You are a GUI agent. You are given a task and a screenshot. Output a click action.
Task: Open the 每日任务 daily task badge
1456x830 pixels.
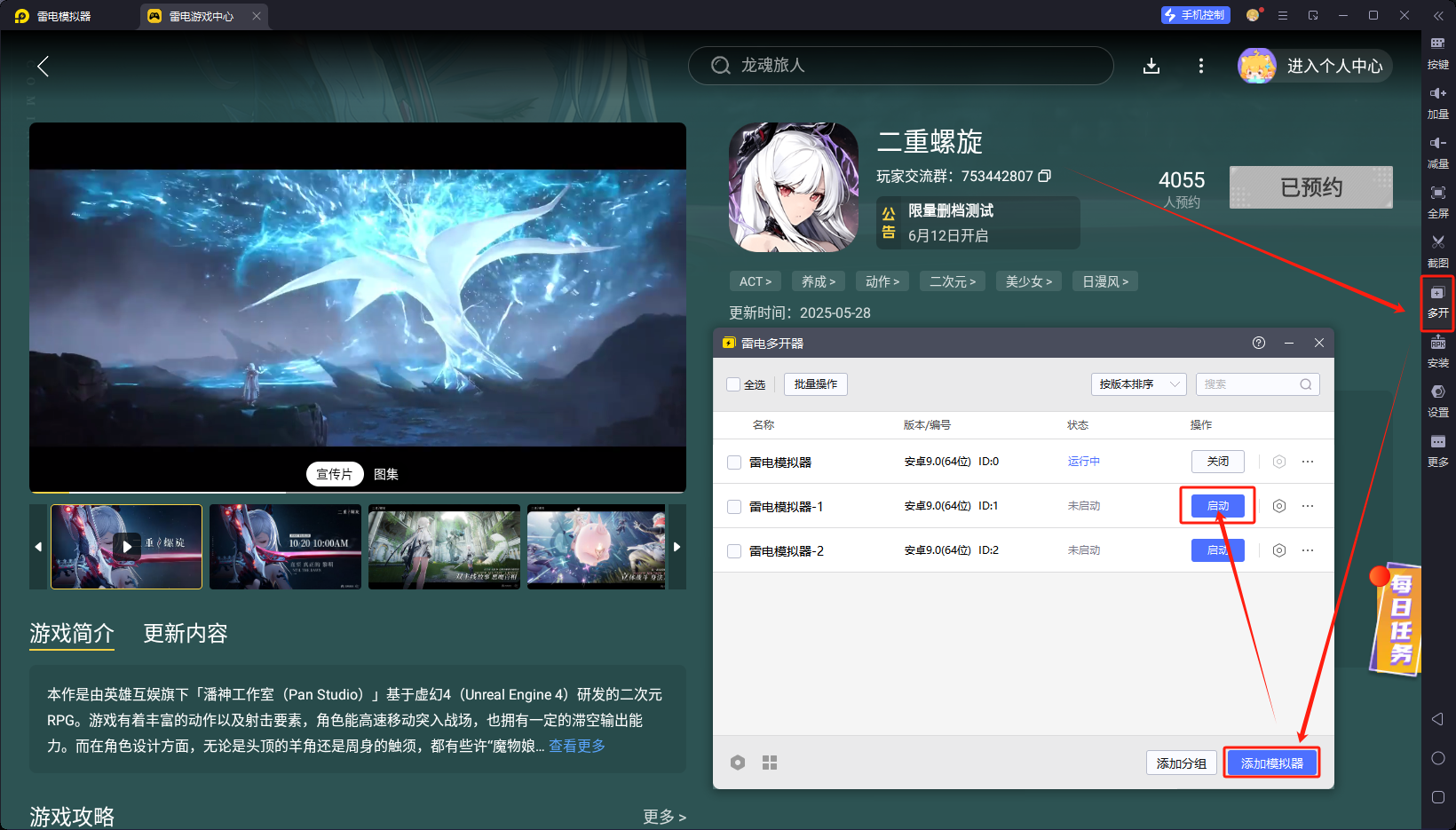pos(1396,618)
